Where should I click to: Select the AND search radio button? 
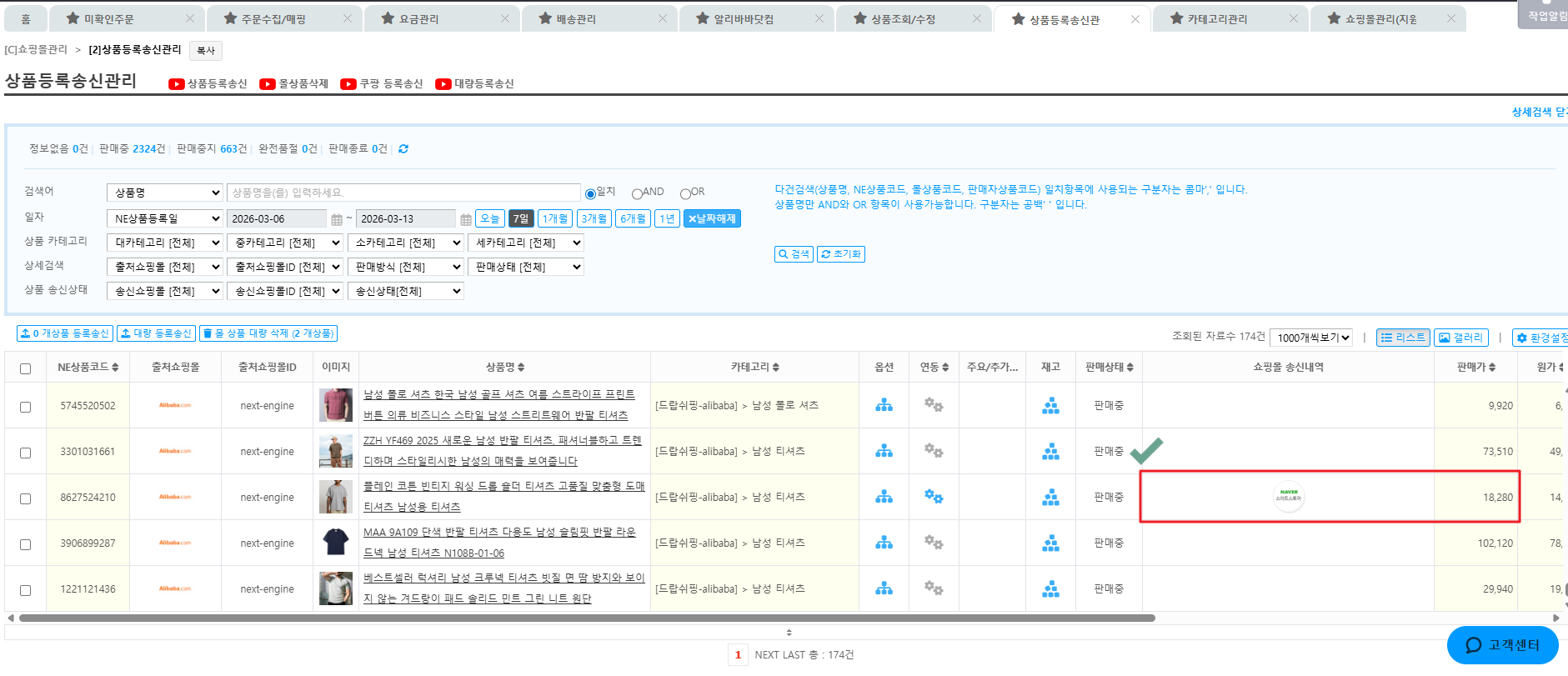(x=637, y=193)
